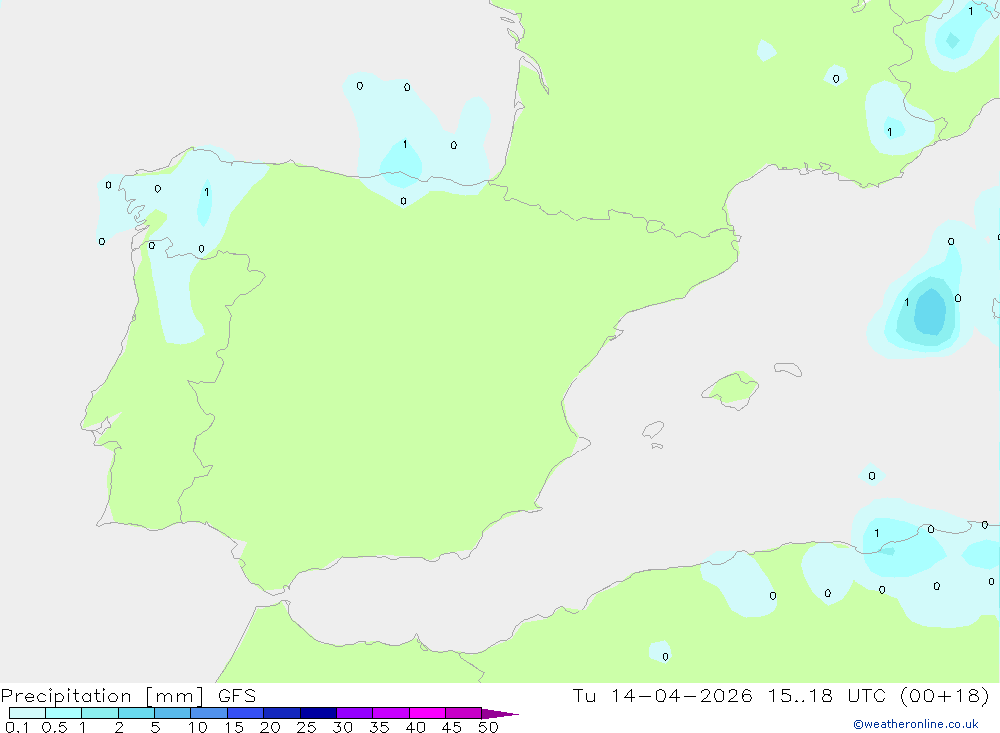Select the violet 30–35 mm legend swatch

coord(354,713)
